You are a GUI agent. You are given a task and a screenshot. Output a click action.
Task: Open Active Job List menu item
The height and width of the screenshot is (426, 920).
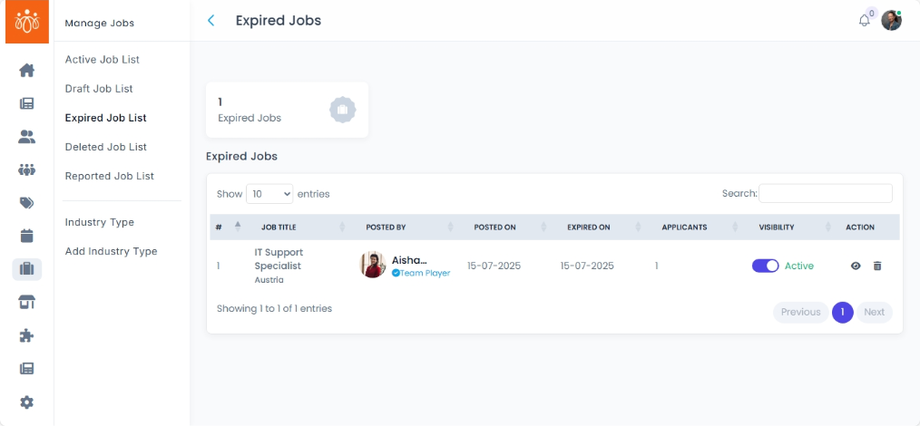click(101, 60)
